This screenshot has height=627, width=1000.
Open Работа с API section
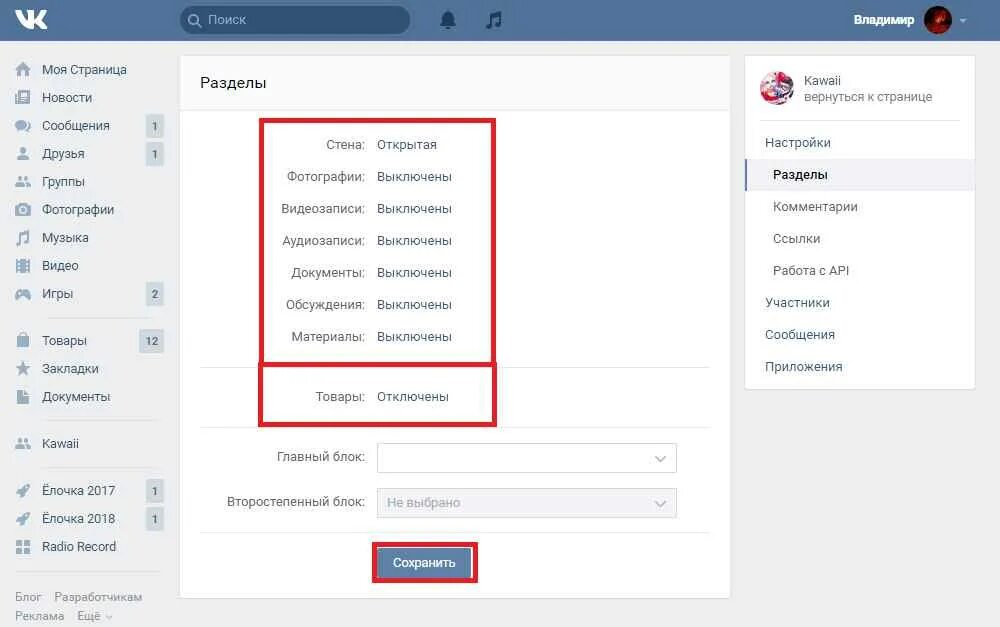(860, 270)
